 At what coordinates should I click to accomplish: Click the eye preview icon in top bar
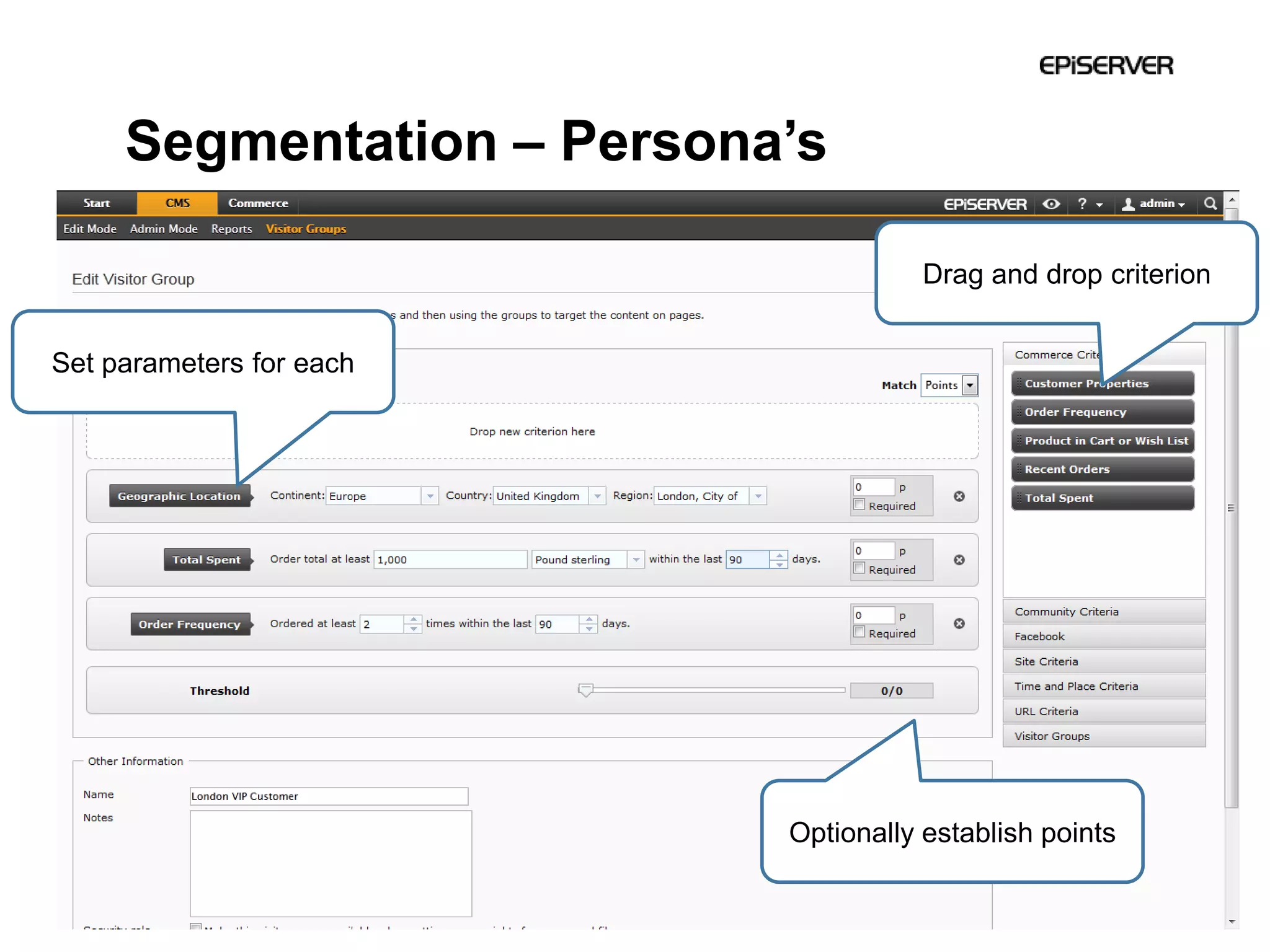(x=1051, y=204)
